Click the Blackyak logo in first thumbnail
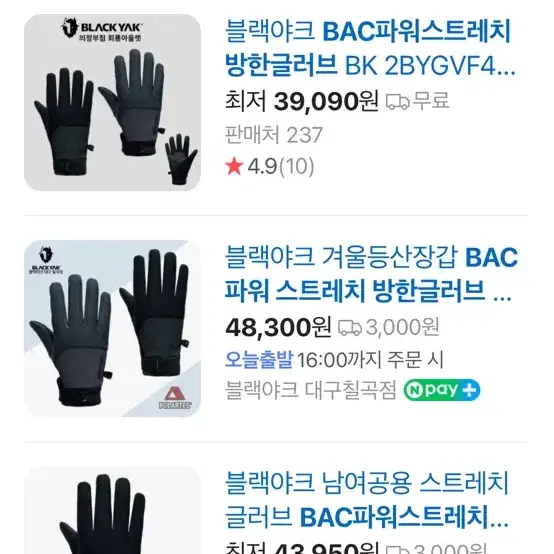Screen dimensions: 554x554 [x=101, y=29]
